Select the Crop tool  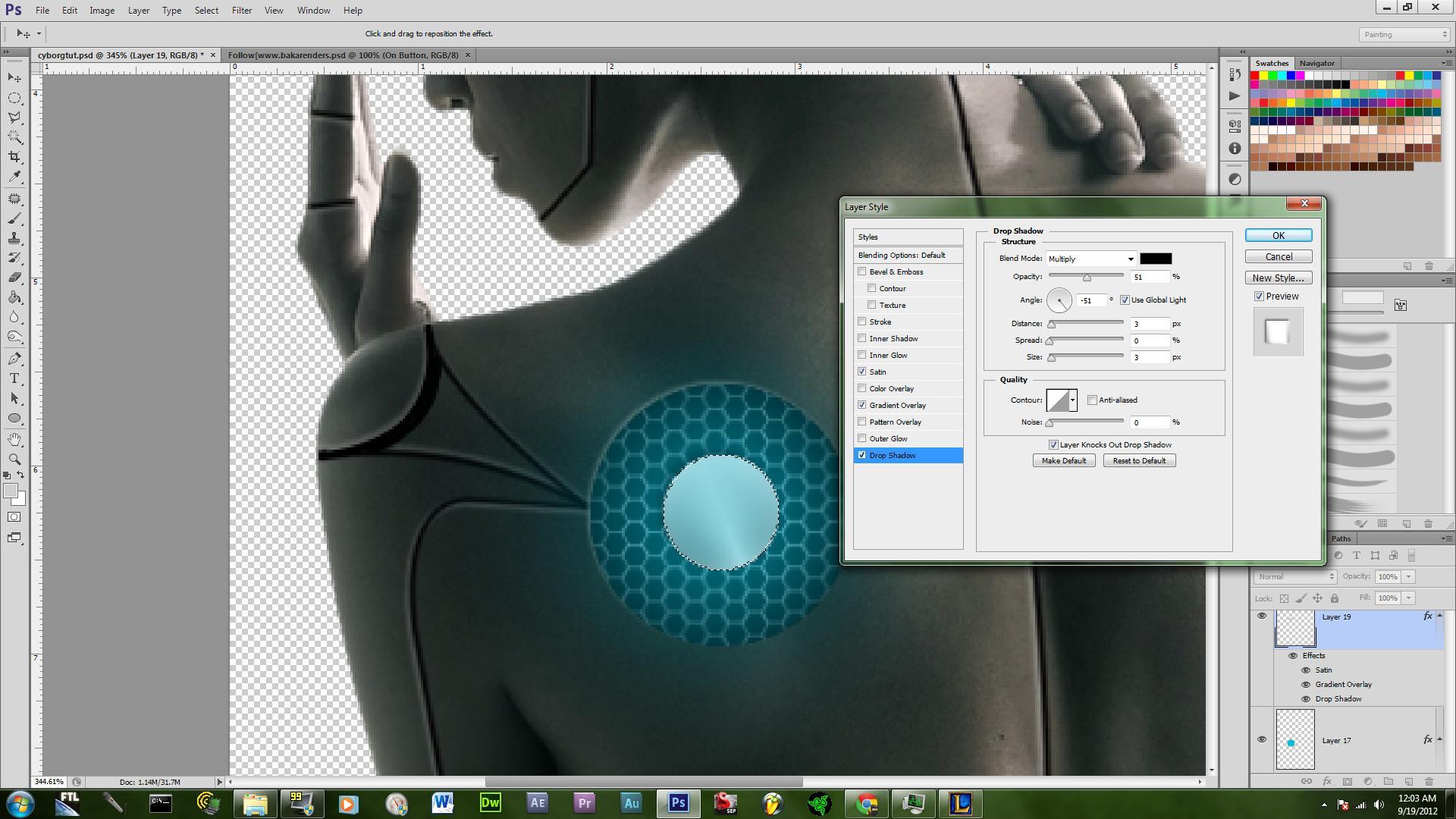[14, 157]
